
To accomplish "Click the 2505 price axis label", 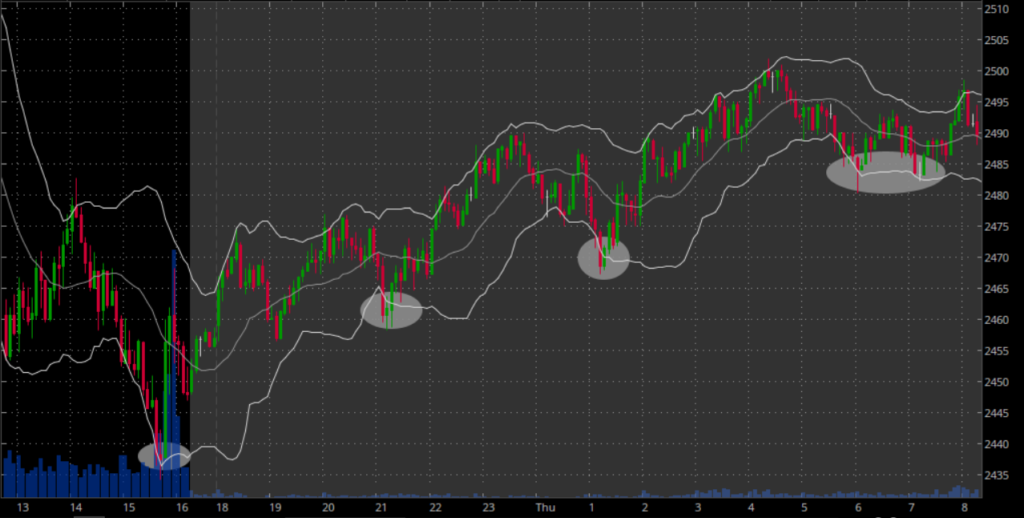I will pyautogui.click(x=997, y=40).
